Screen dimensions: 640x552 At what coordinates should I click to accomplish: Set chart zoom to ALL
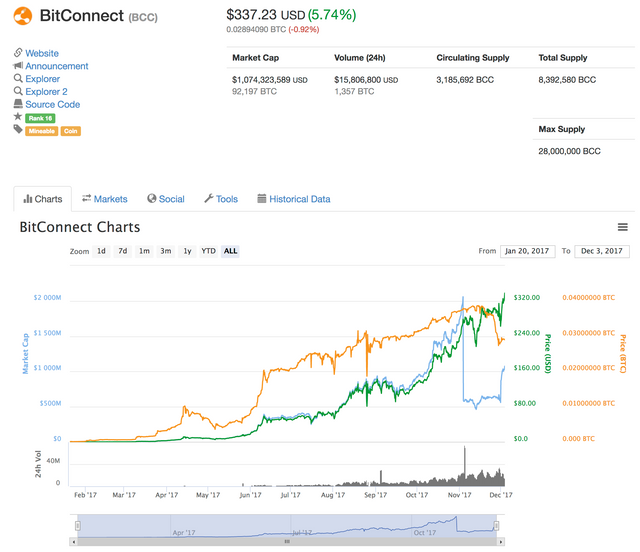pos(230,251)
